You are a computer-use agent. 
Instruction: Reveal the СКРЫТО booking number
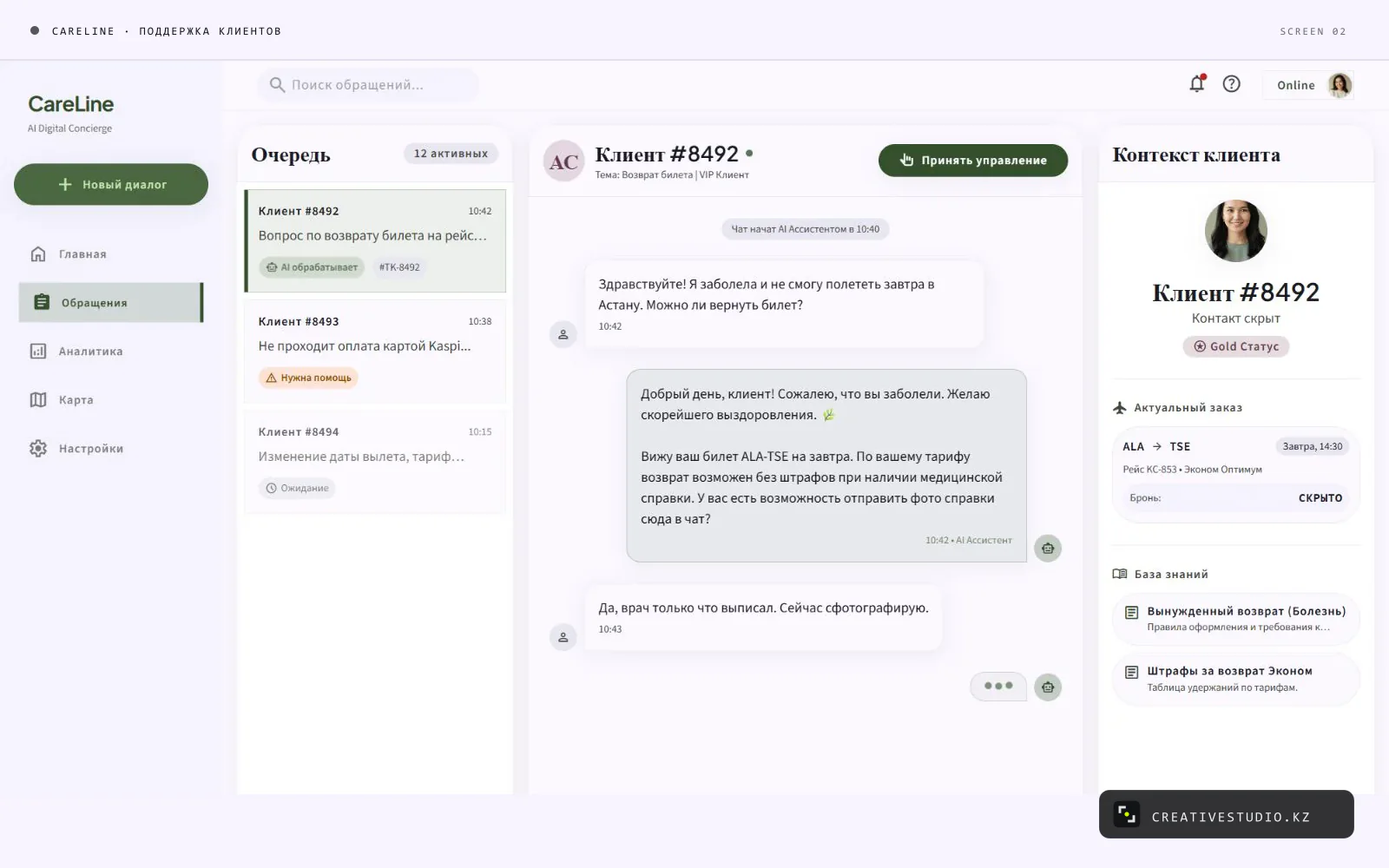click(x=1320, y=498)
